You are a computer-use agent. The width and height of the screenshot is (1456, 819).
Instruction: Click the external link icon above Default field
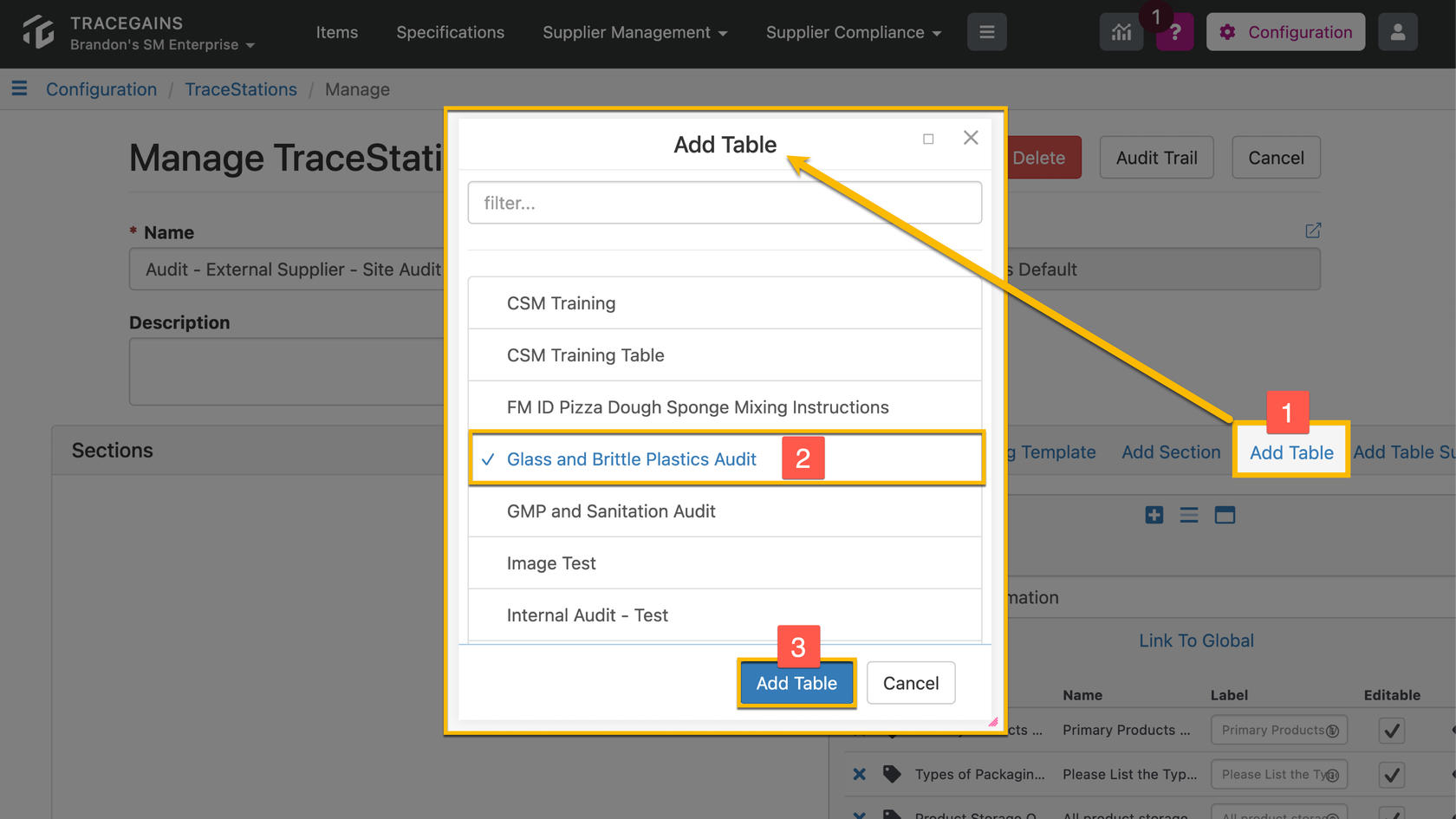[1313, 231]
